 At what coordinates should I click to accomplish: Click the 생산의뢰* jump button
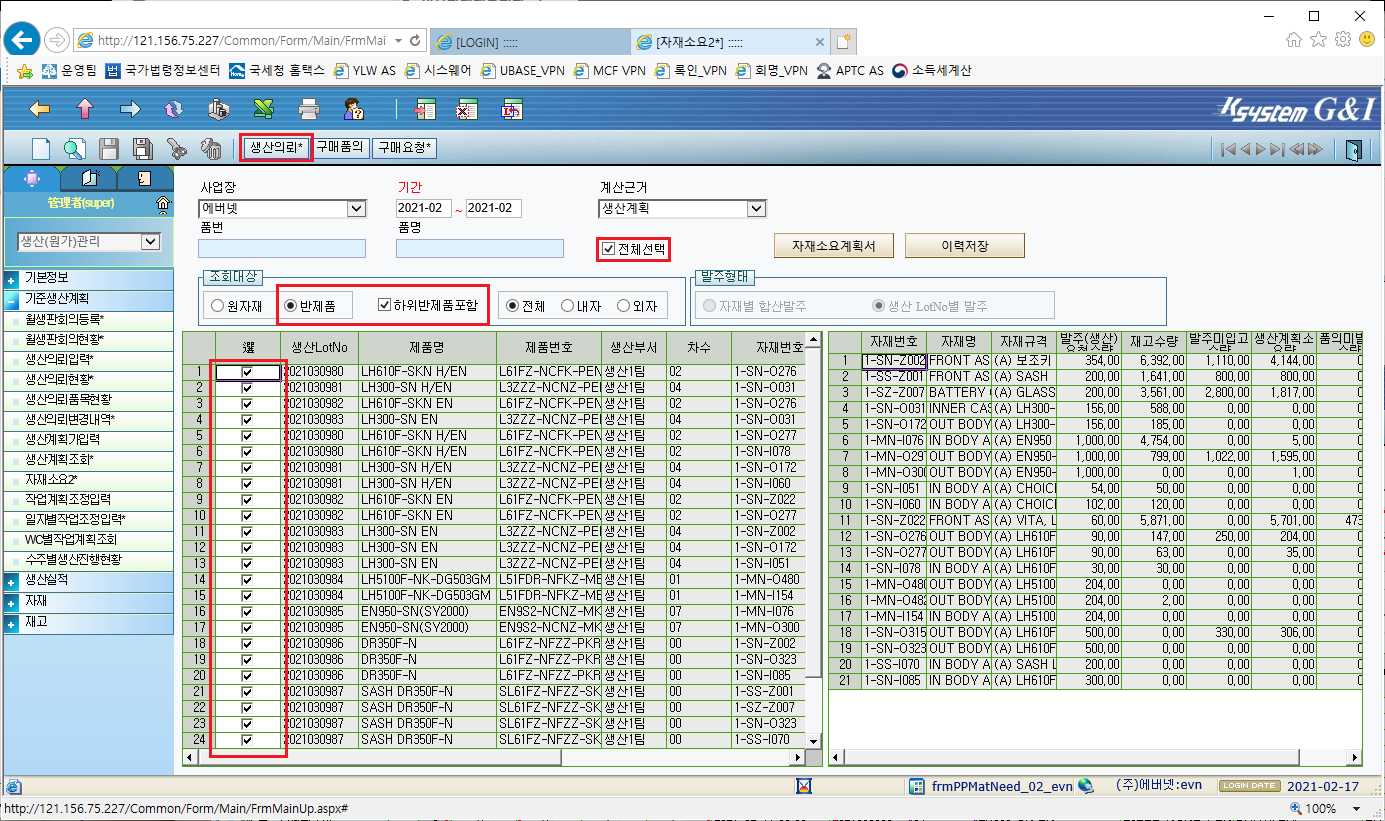(276, 148)
